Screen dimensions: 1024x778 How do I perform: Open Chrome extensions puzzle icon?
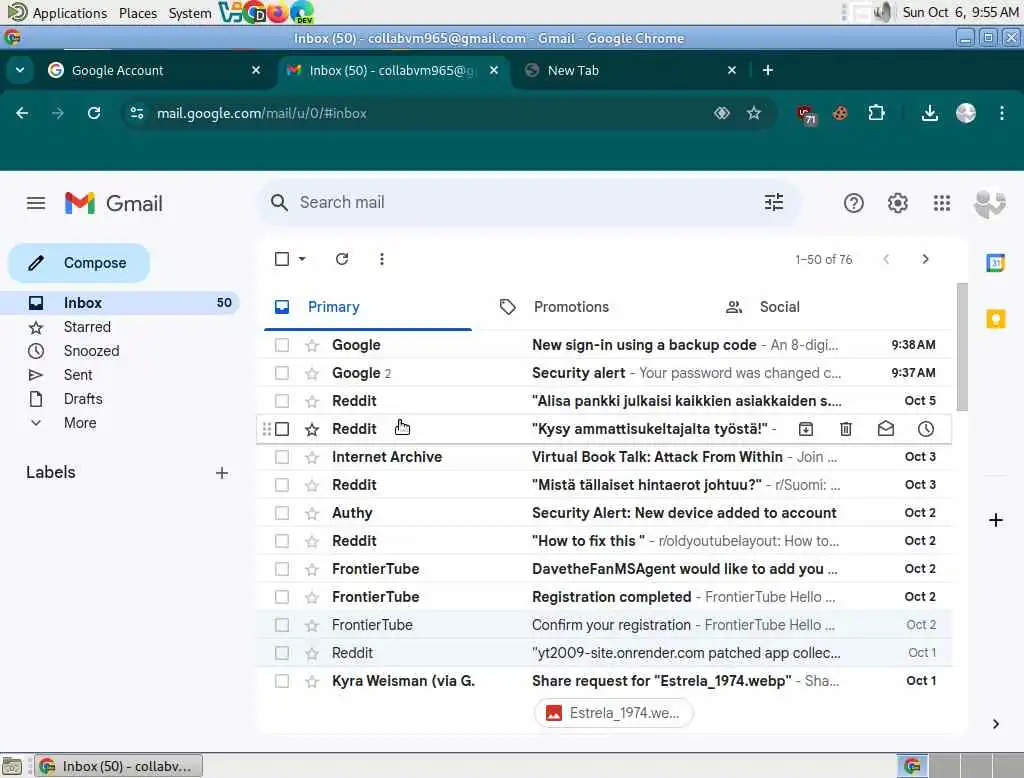(x=876, y=113)
